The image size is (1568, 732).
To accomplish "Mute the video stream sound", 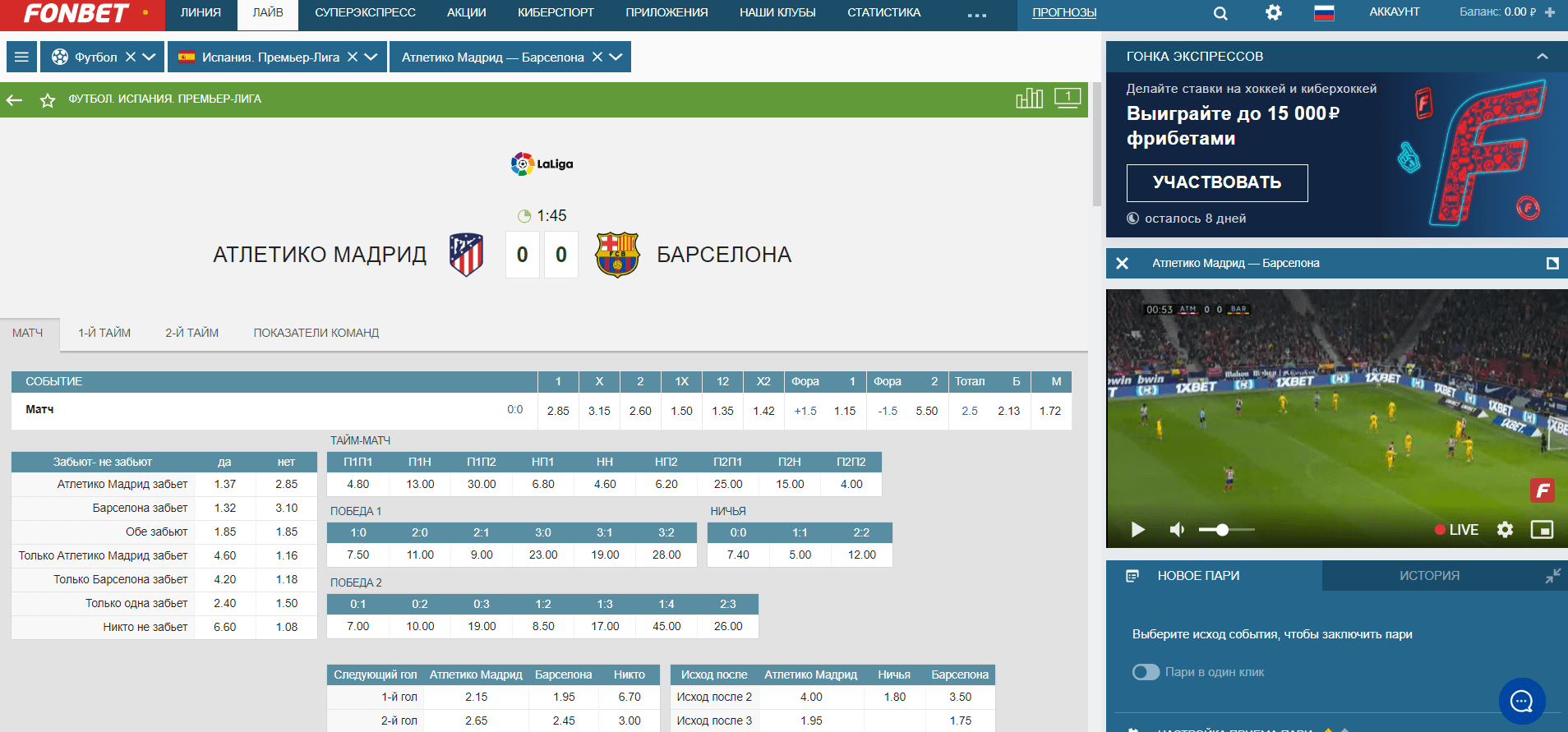I will [x=1177, y=530].
